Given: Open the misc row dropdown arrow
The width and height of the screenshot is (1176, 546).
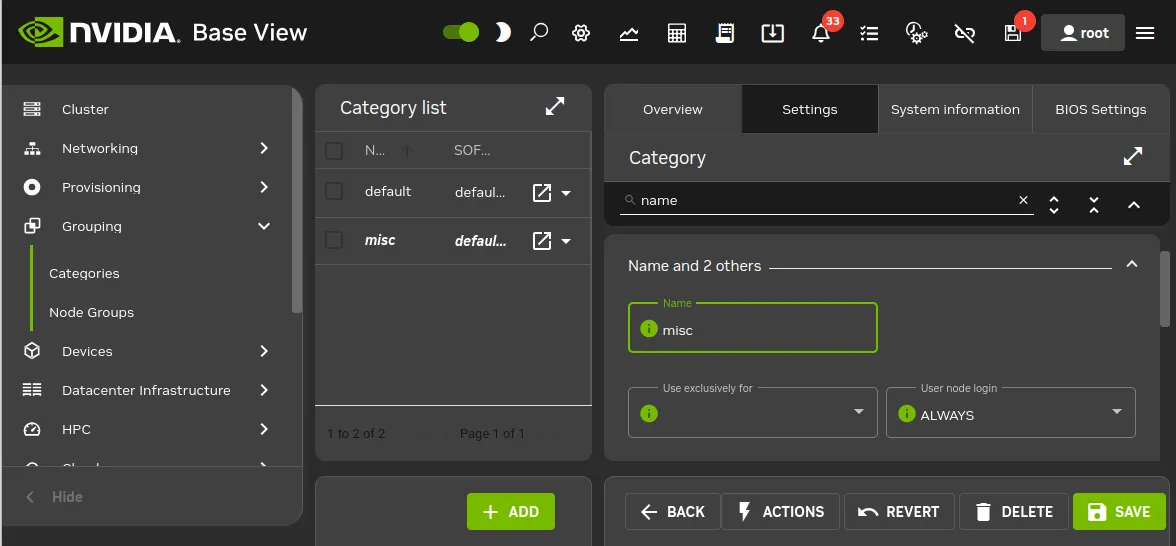Looking at the screenshot, I should pos(566,242).
